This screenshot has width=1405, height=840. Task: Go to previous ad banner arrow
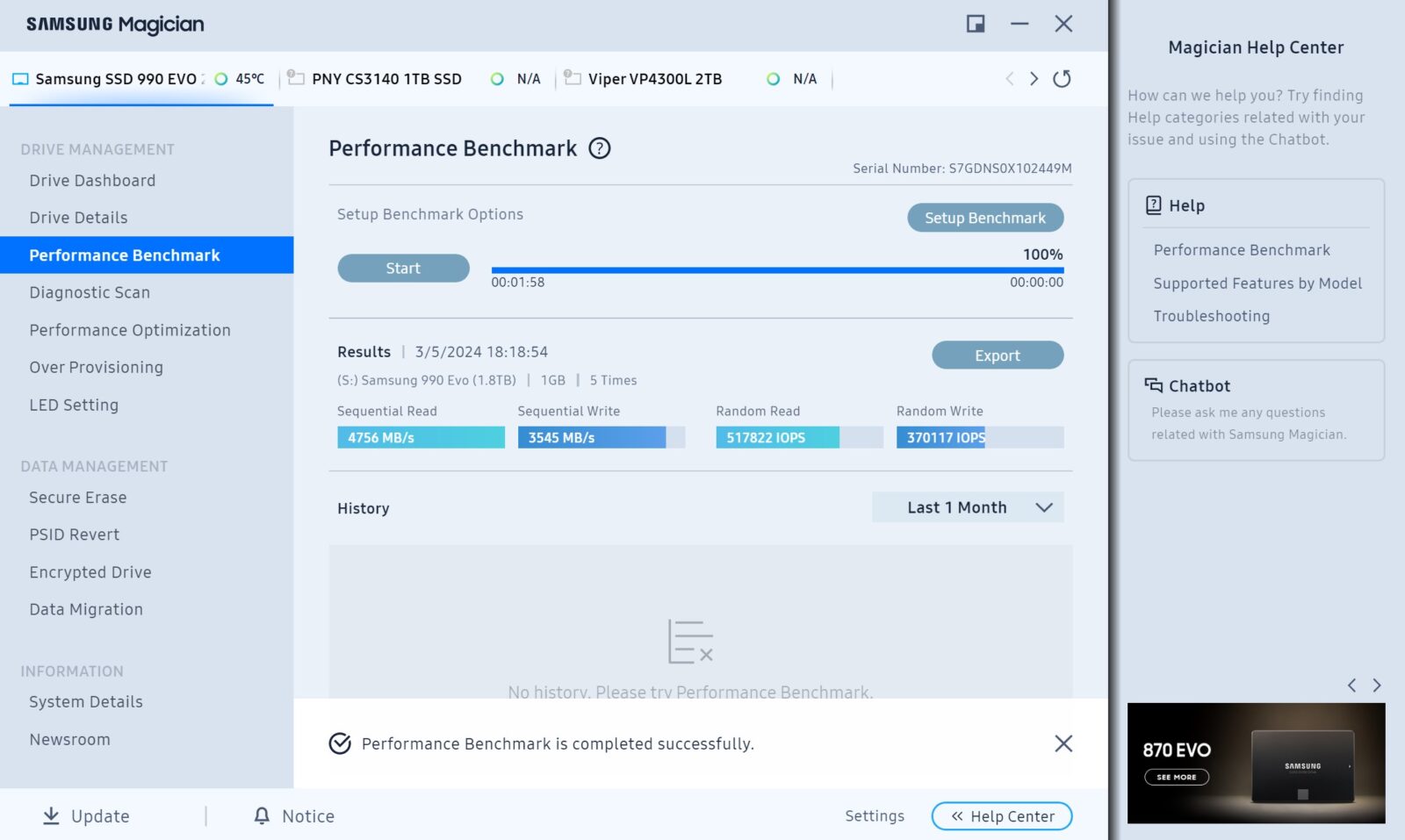pos(1351,686)
